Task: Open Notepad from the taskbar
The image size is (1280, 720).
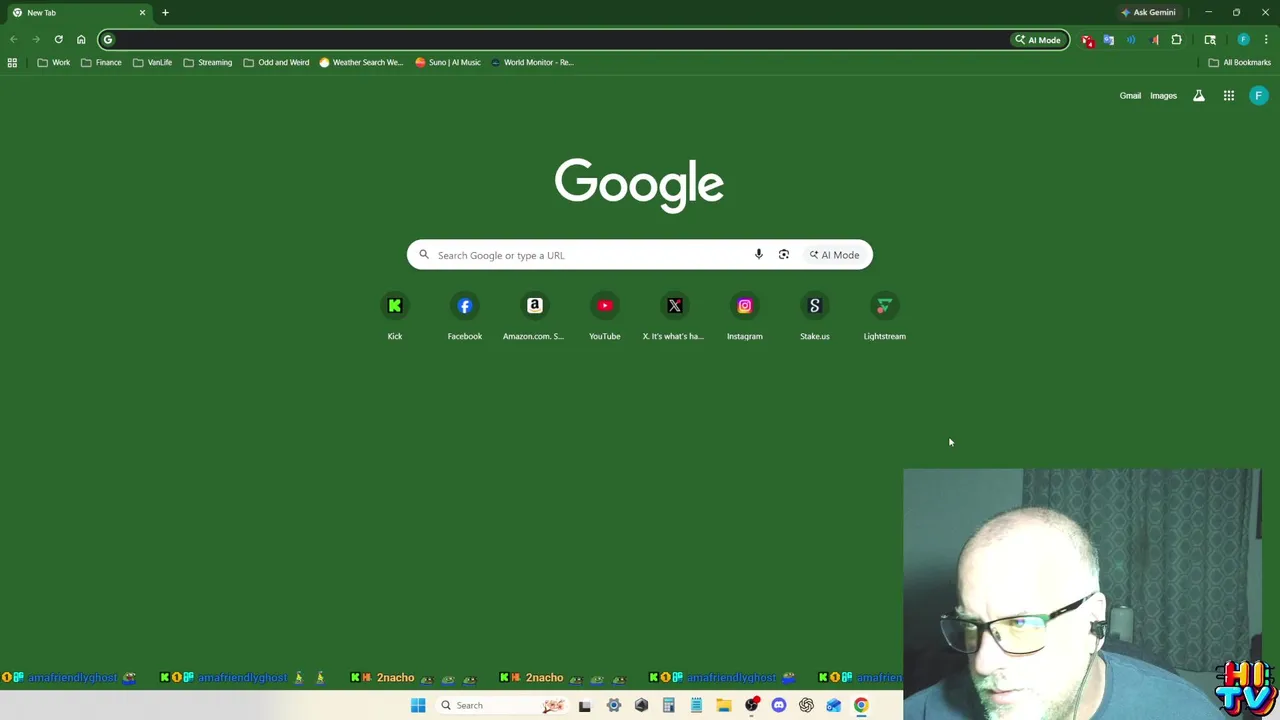Action: 696,705
